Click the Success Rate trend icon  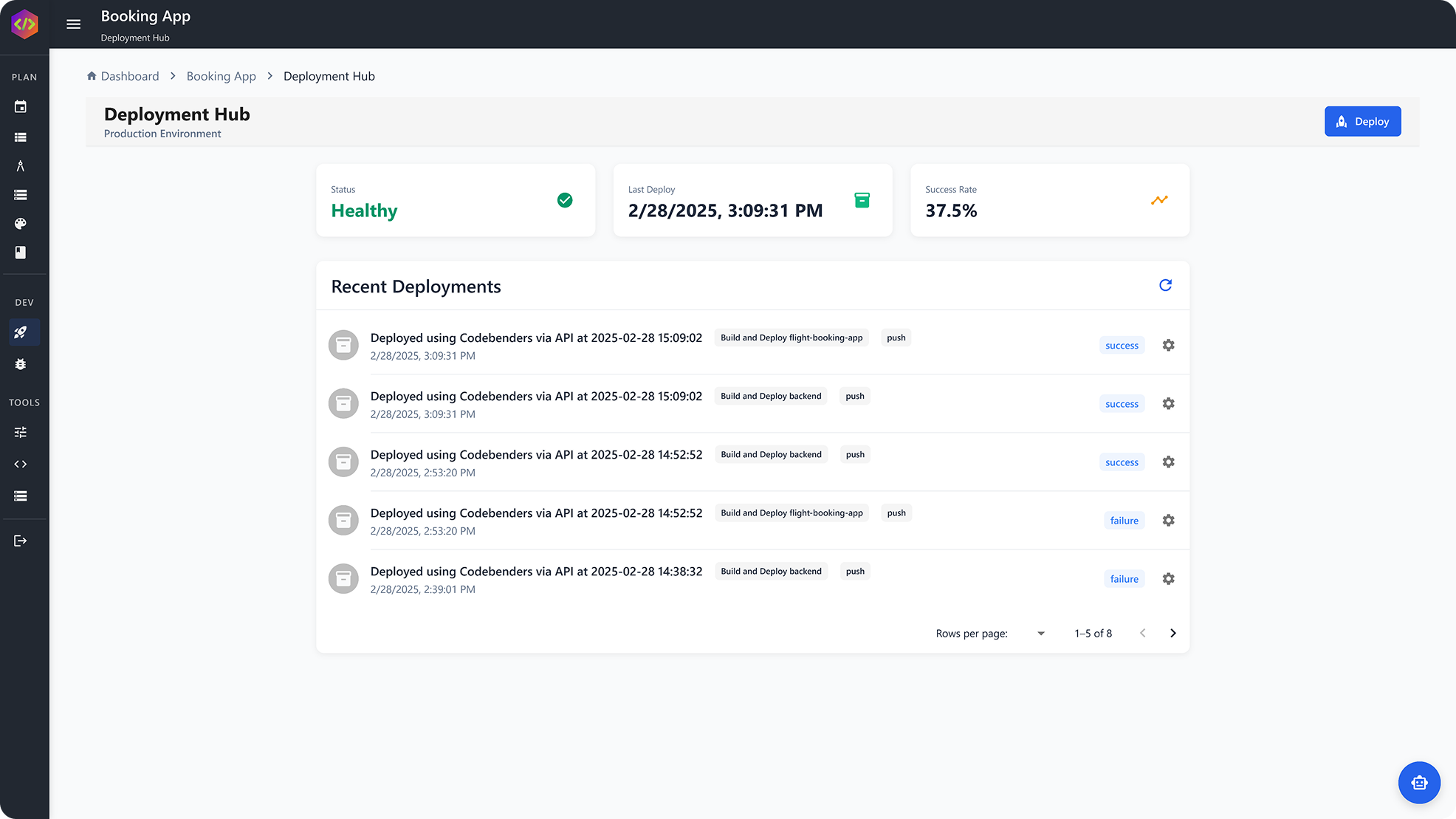click(1159, 200)
